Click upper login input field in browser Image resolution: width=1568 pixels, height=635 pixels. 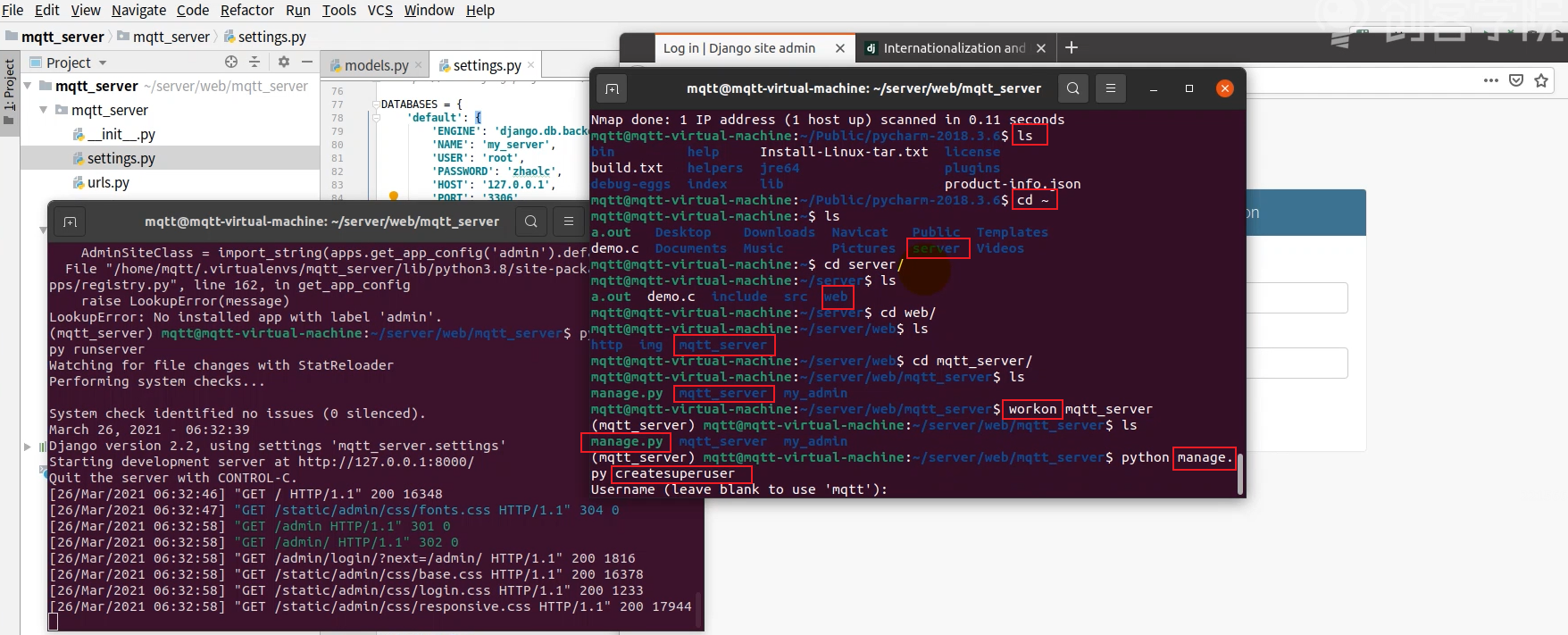click(x=1297, y=298)
